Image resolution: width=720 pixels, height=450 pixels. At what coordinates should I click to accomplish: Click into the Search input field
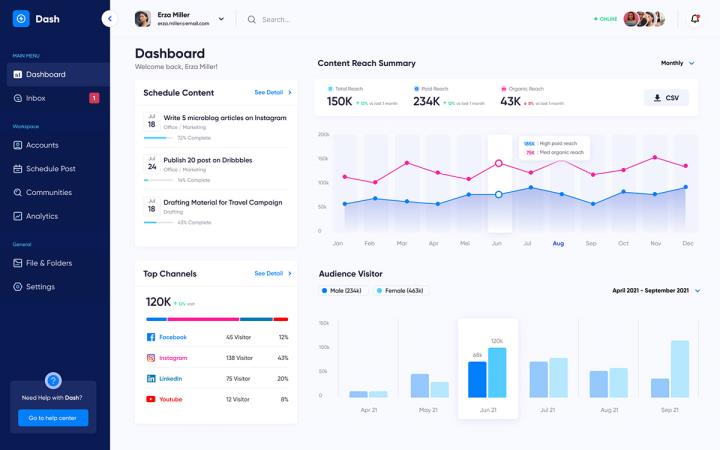(x=300, y=19)
